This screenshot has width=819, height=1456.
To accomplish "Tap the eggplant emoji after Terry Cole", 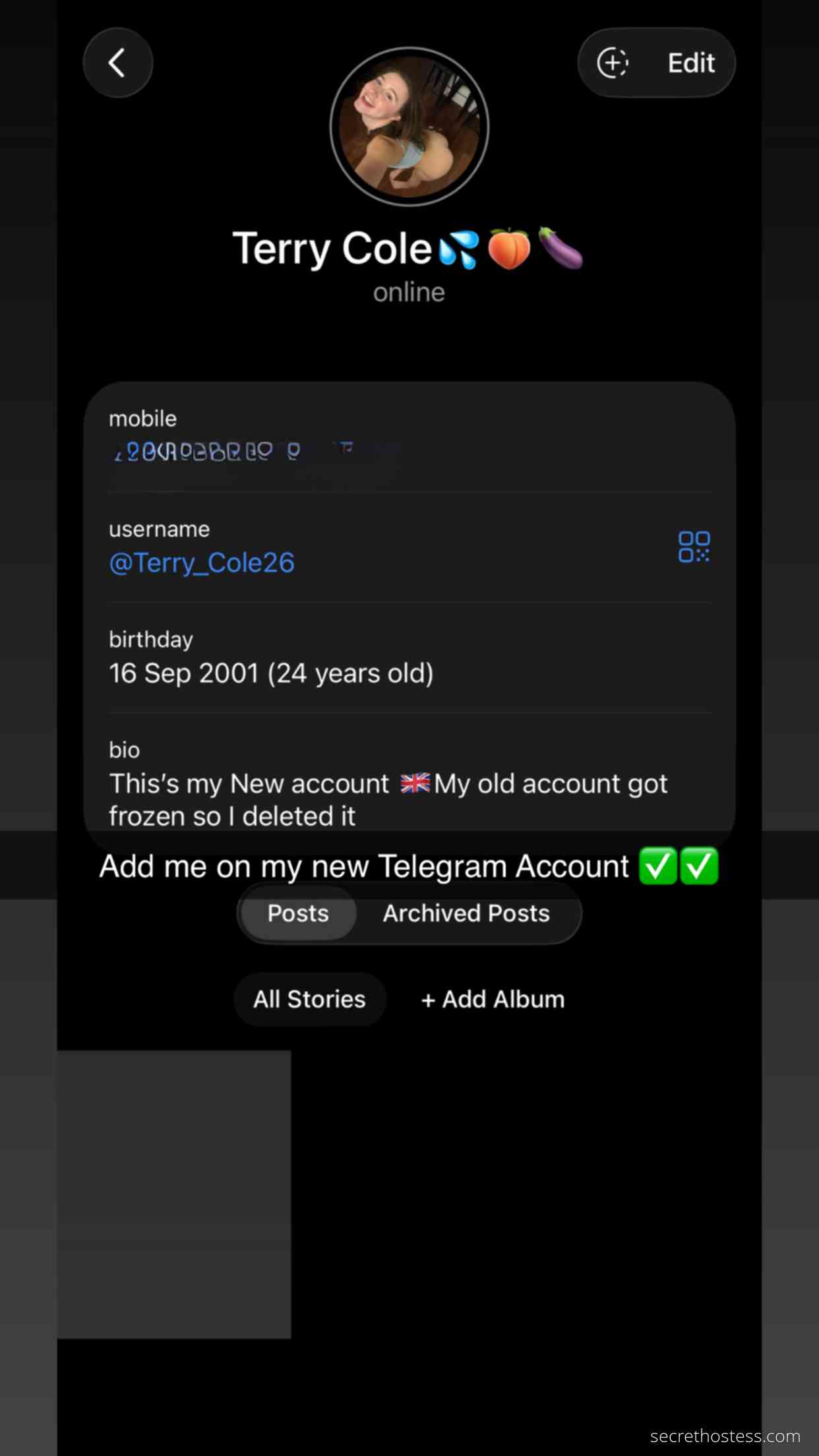I will (560, 248).
